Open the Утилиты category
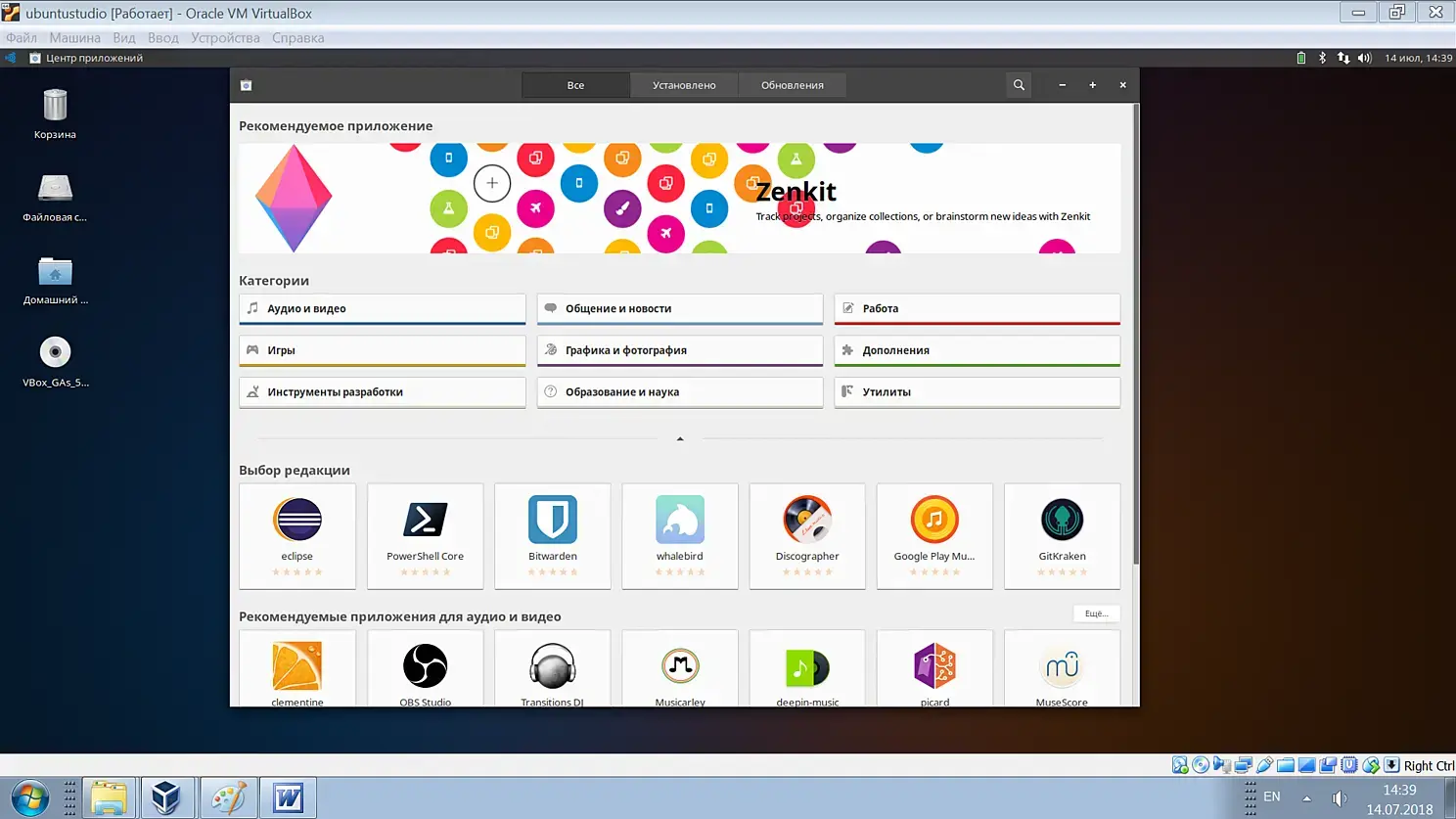 pos(978,392)
